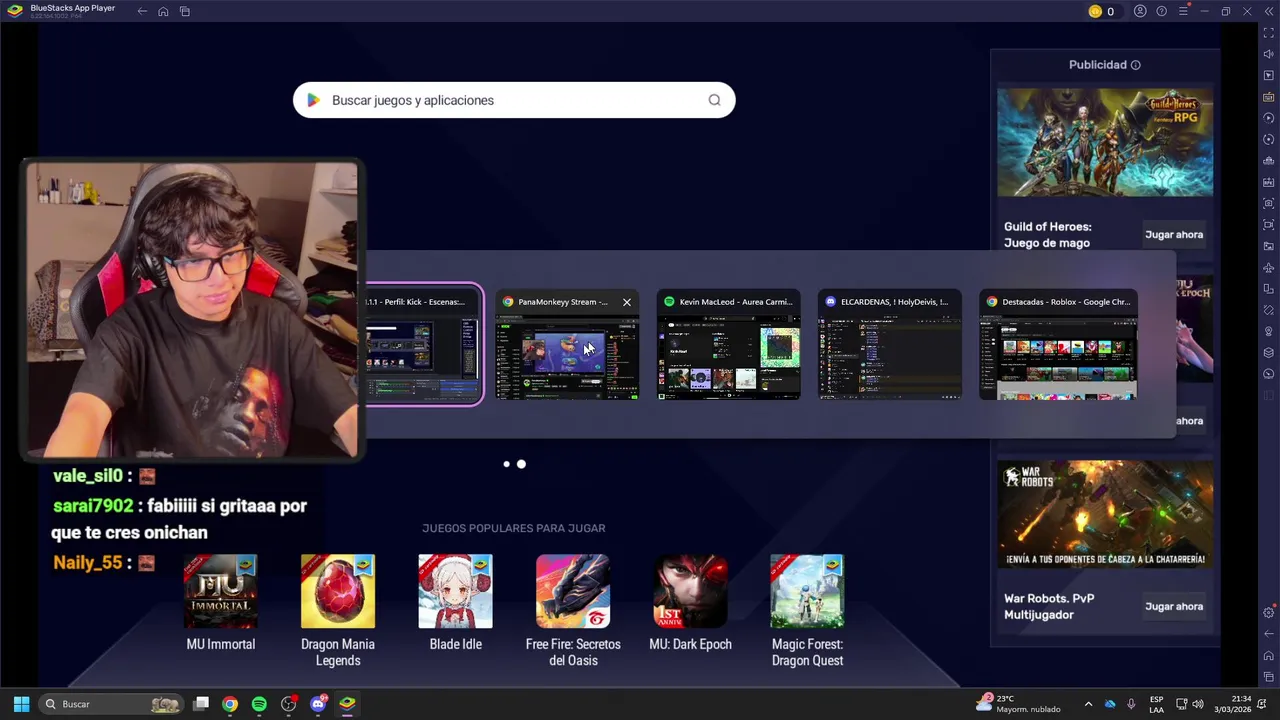The width and height of the screenshot is (1280, 720).
Task: Click the coin balance showing 0
Action: point(1101,11)
